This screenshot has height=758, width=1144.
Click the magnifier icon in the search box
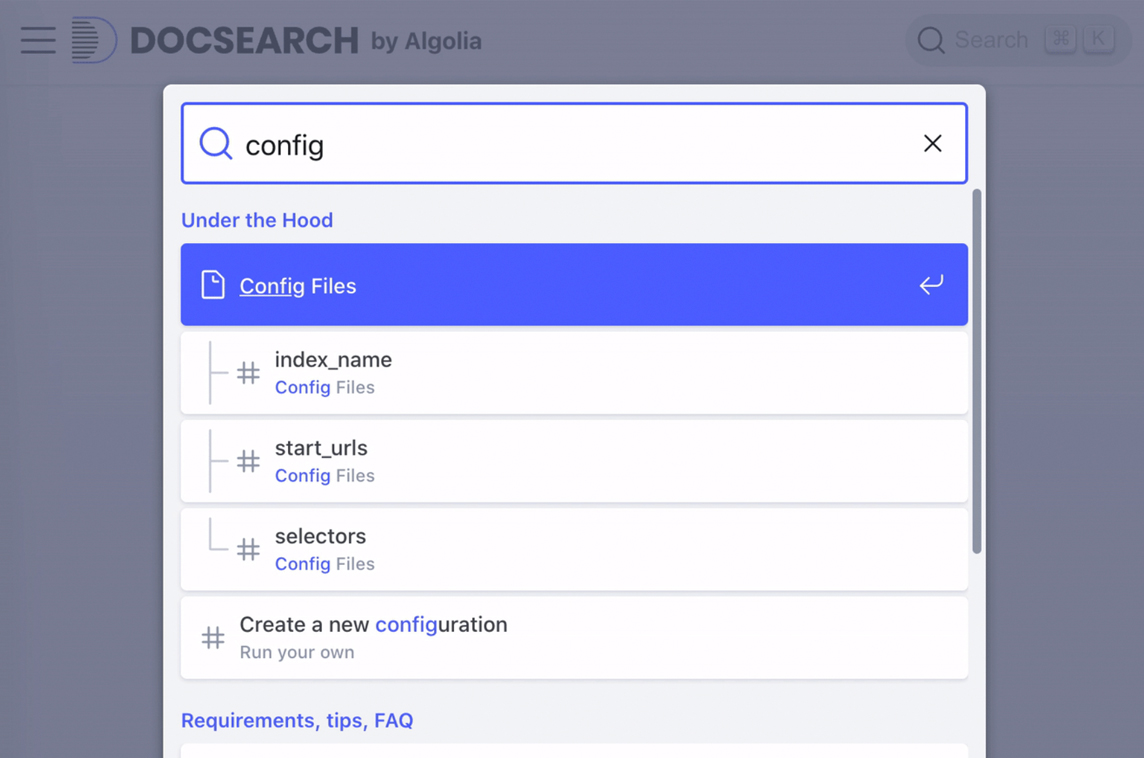pyautogui.click(x=216, y=143)
